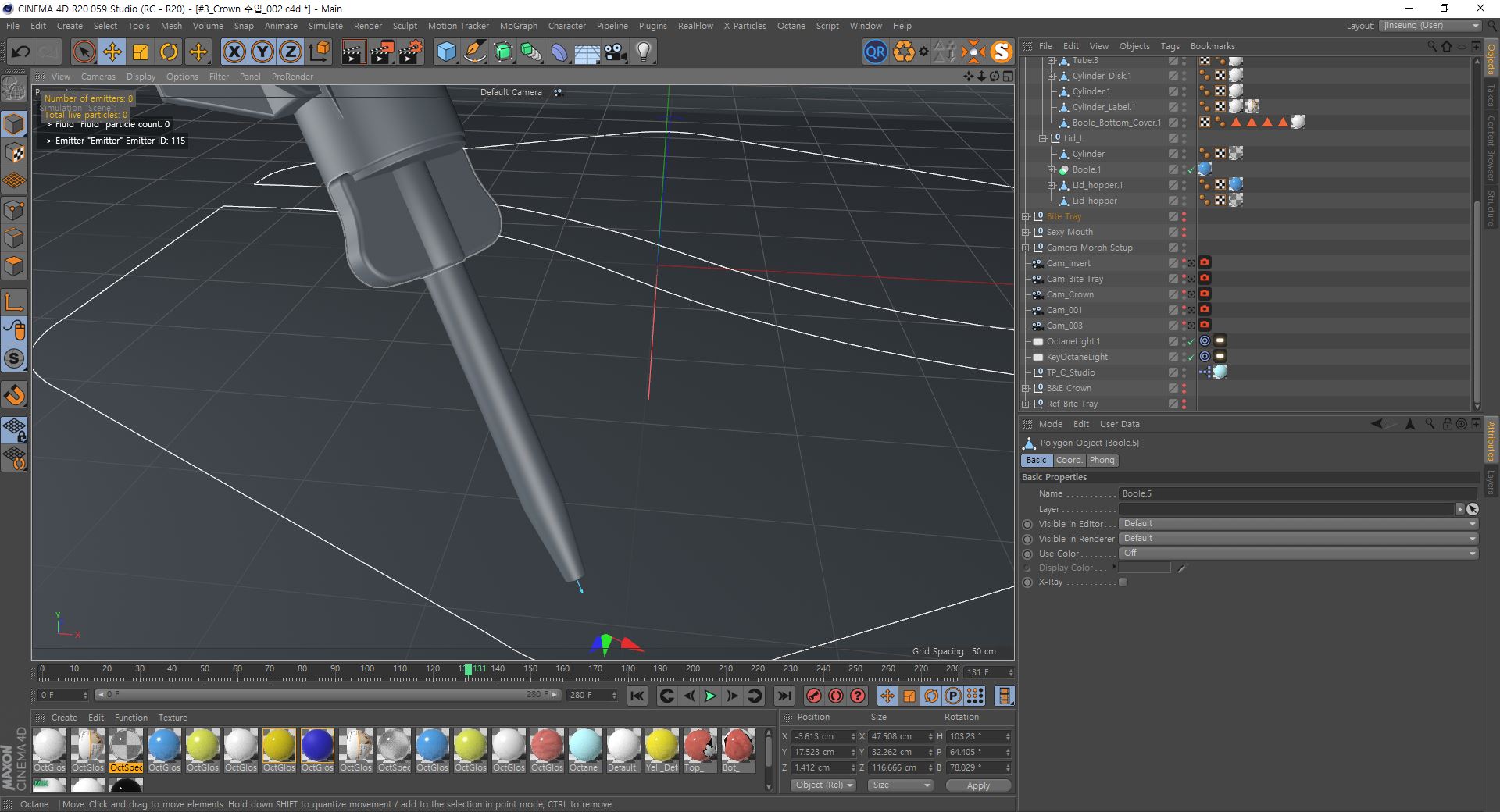Image resolution: width=1500 pixels, height=812 pixels.
Task: Add a Cube primitive object
Action: [x=446, y=52]
